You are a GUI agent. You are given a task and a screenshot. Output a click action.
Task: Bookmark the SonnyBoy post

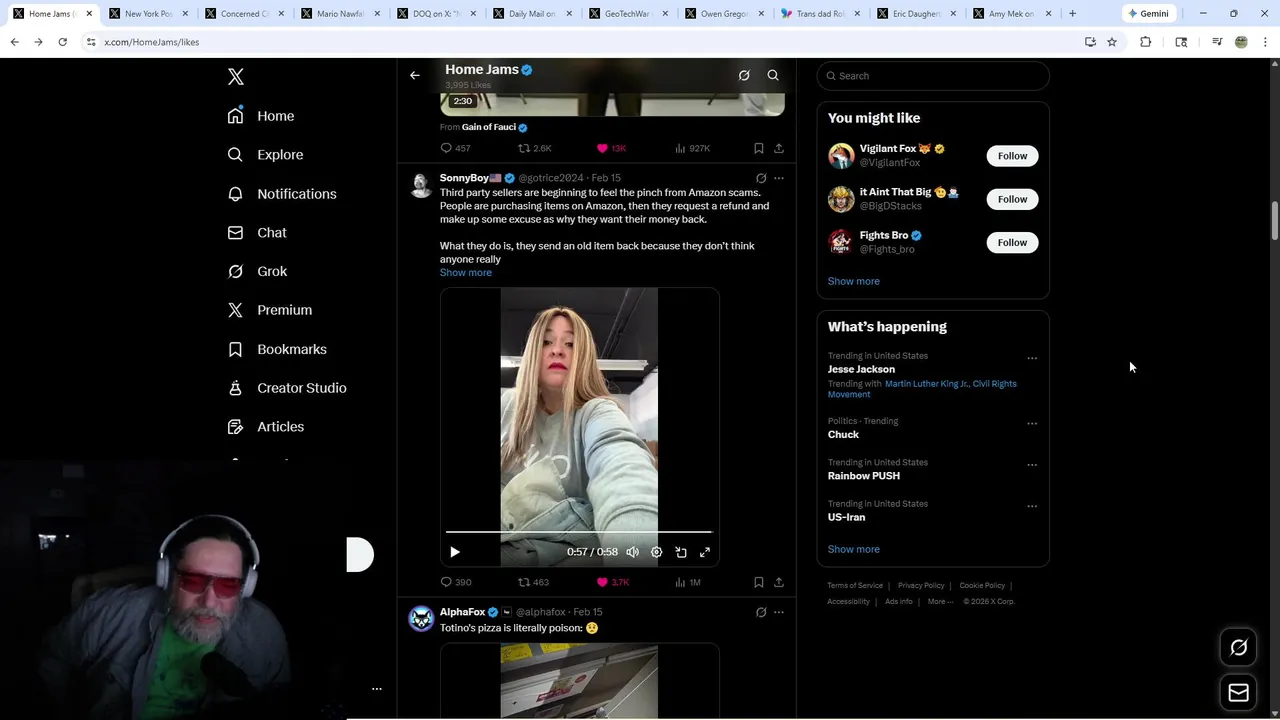coord(759,582)
